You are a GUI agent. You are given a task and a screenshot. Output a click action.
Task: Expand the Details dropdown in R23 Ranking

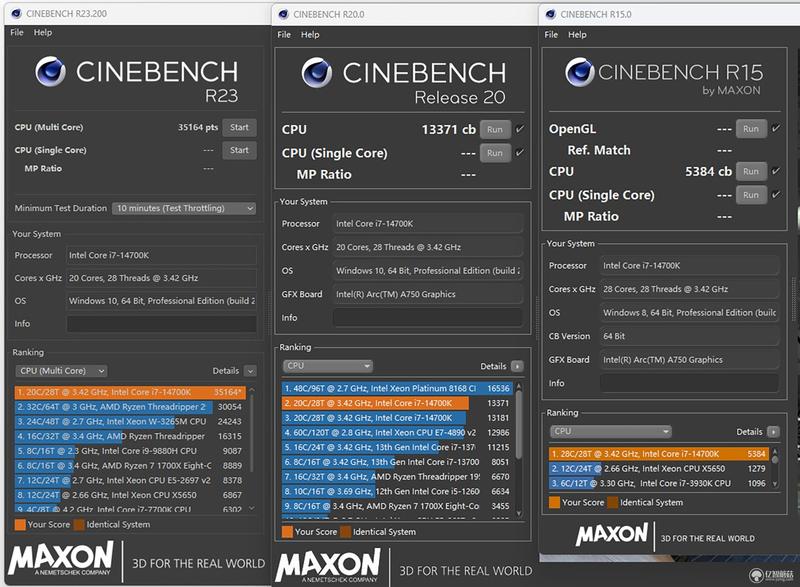click(x=250, y=371)
